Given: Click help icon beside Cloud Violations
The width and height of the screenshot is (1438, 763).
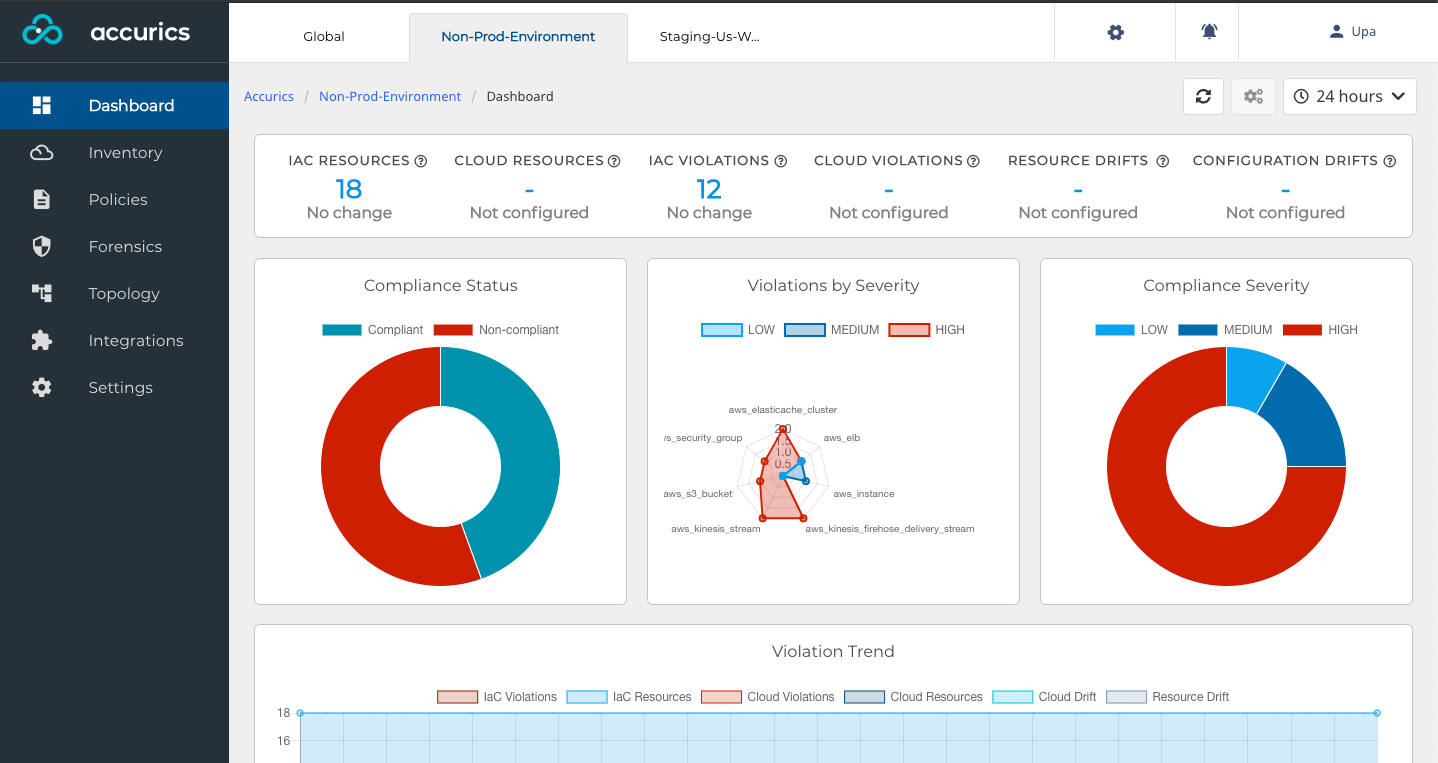Looking at the screenshot, I should [x=974, y=161].
